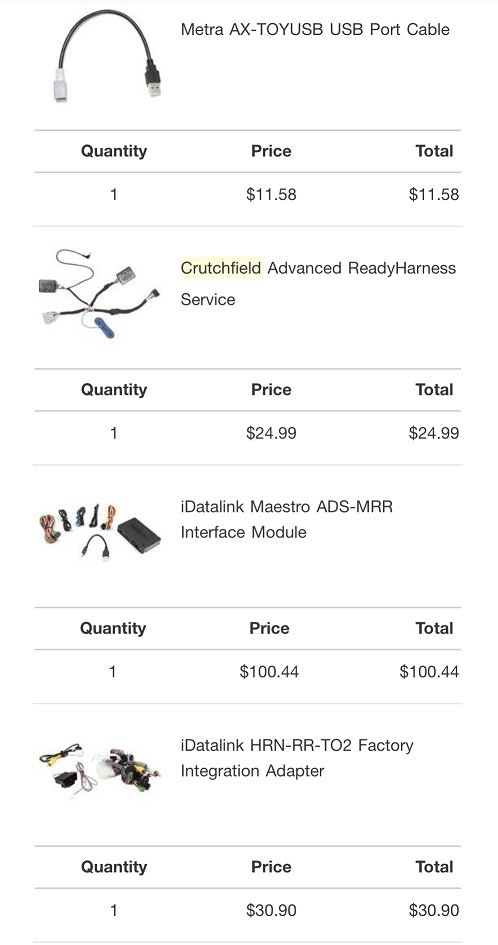The height and width of the screenshot is (945, 498).
Task: Click the highlighted Crutchfield word
Action: pyautogui.click(x=221, y=268)
